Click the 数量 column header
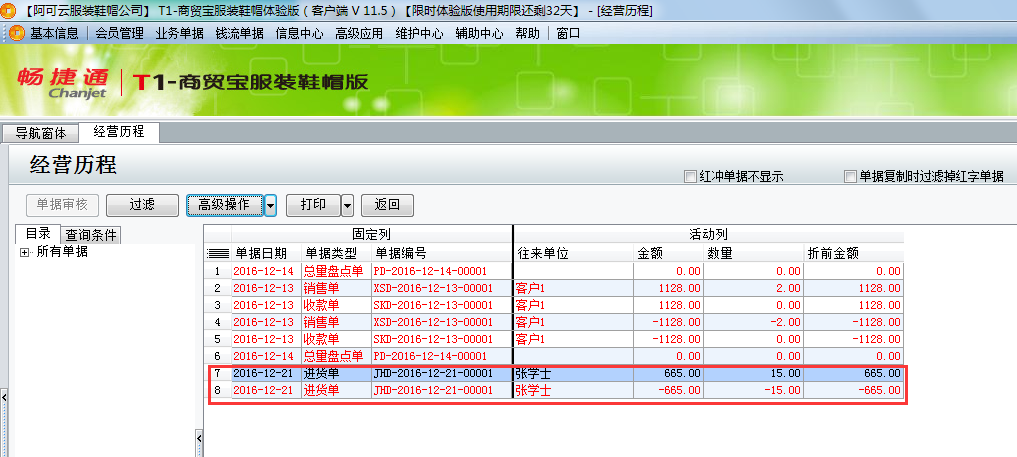The width and height of the screenshot is (1017, 457). point(753,253)
